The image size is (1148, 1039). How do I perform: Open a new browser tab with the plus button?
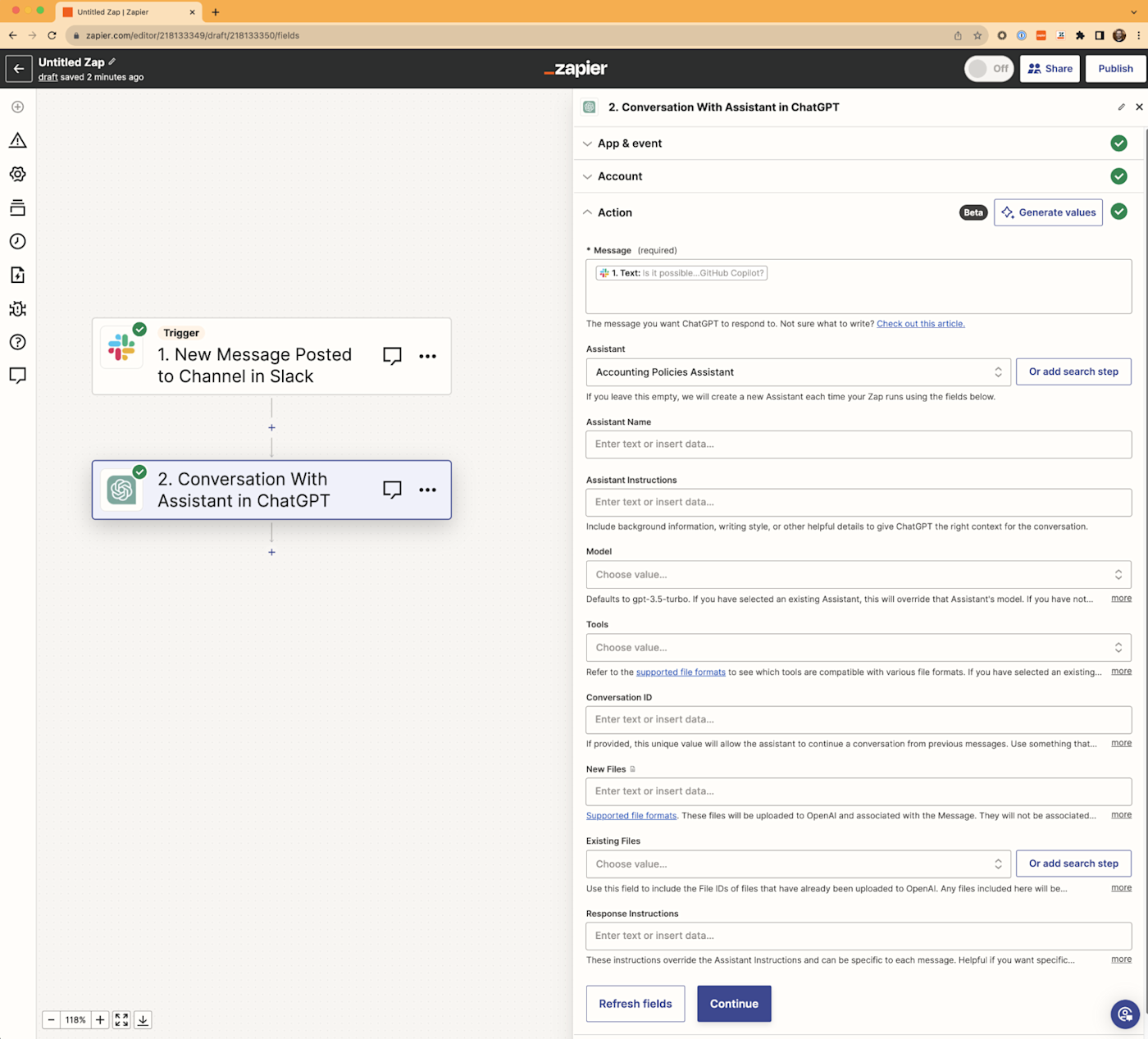[x=216, y=12]
